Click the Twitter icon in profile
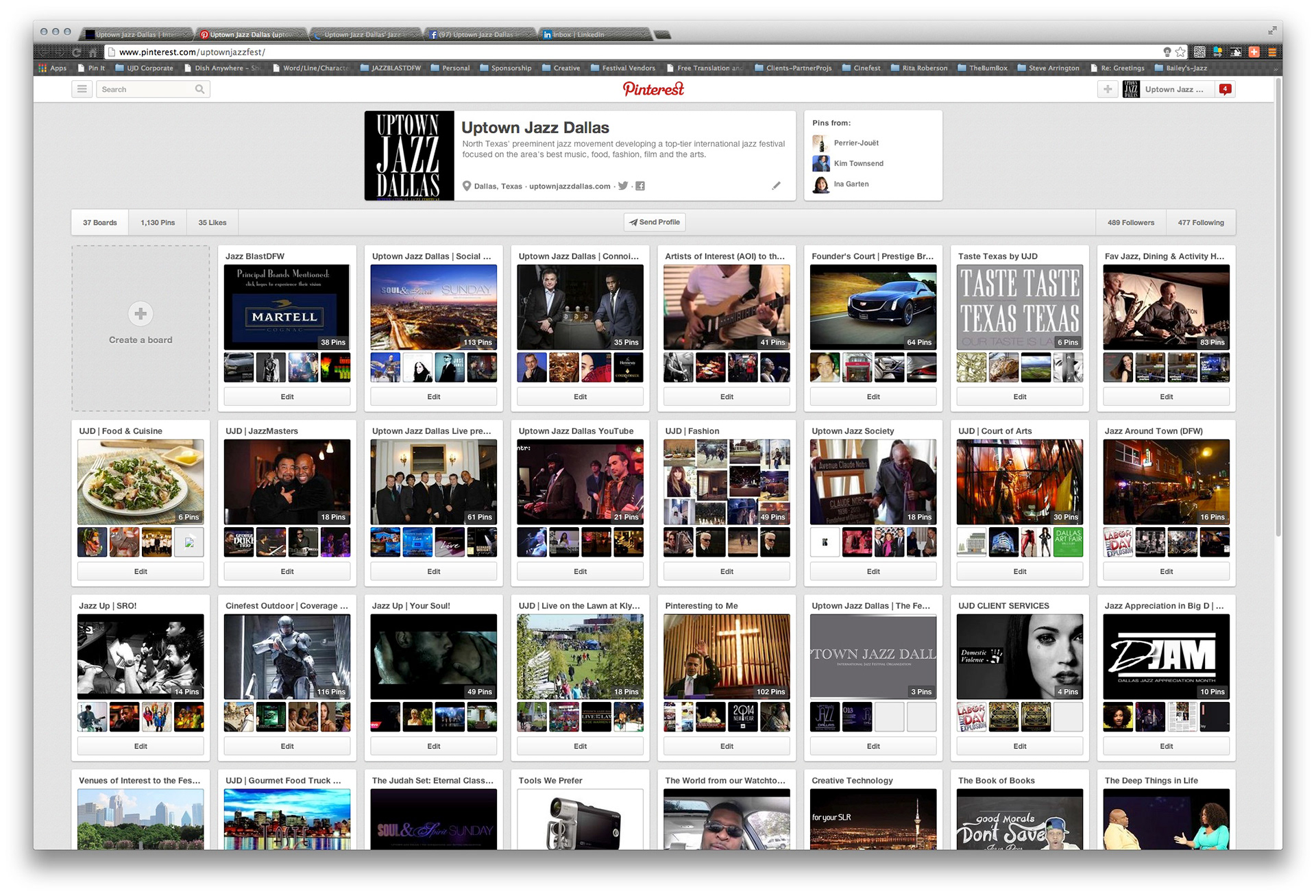Viewport: 1316px width, 896px height. coord(623,186)
